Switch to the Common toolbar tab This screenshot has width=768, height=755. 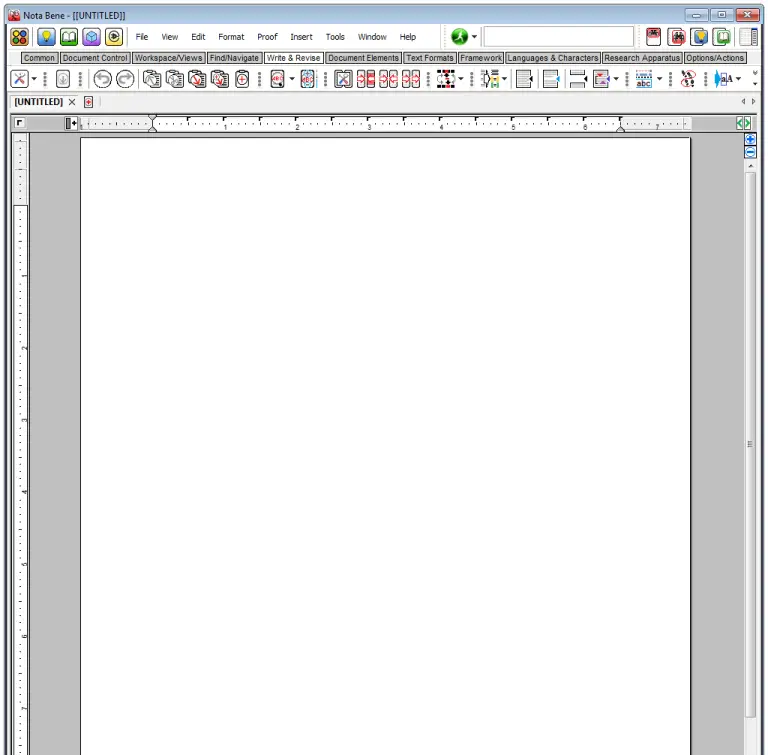pyautogui.click(x=40, y=58)
